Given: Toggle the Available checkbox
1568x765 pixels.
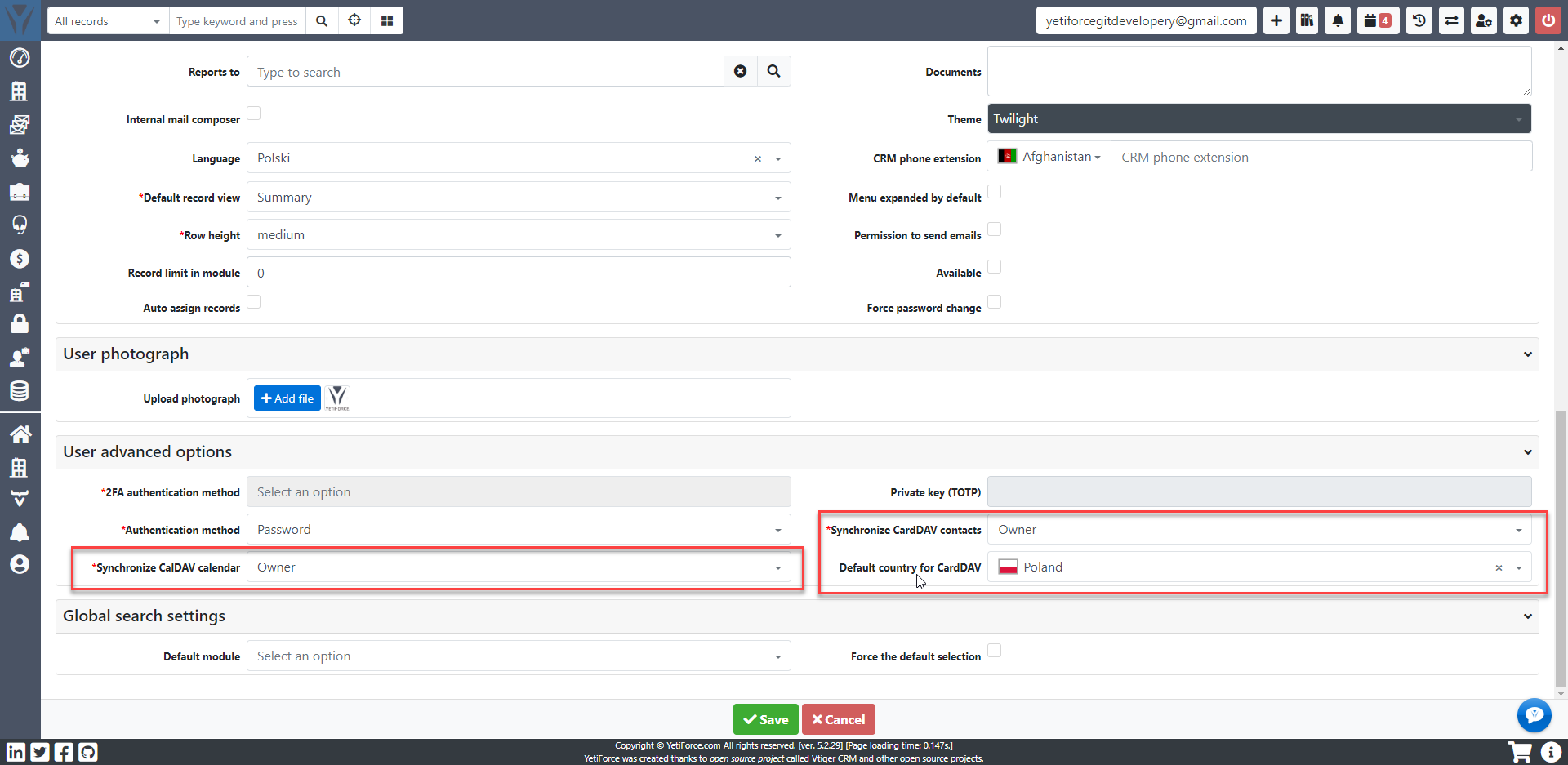Looking at the screenshot, I should click(x=995, y=267).
